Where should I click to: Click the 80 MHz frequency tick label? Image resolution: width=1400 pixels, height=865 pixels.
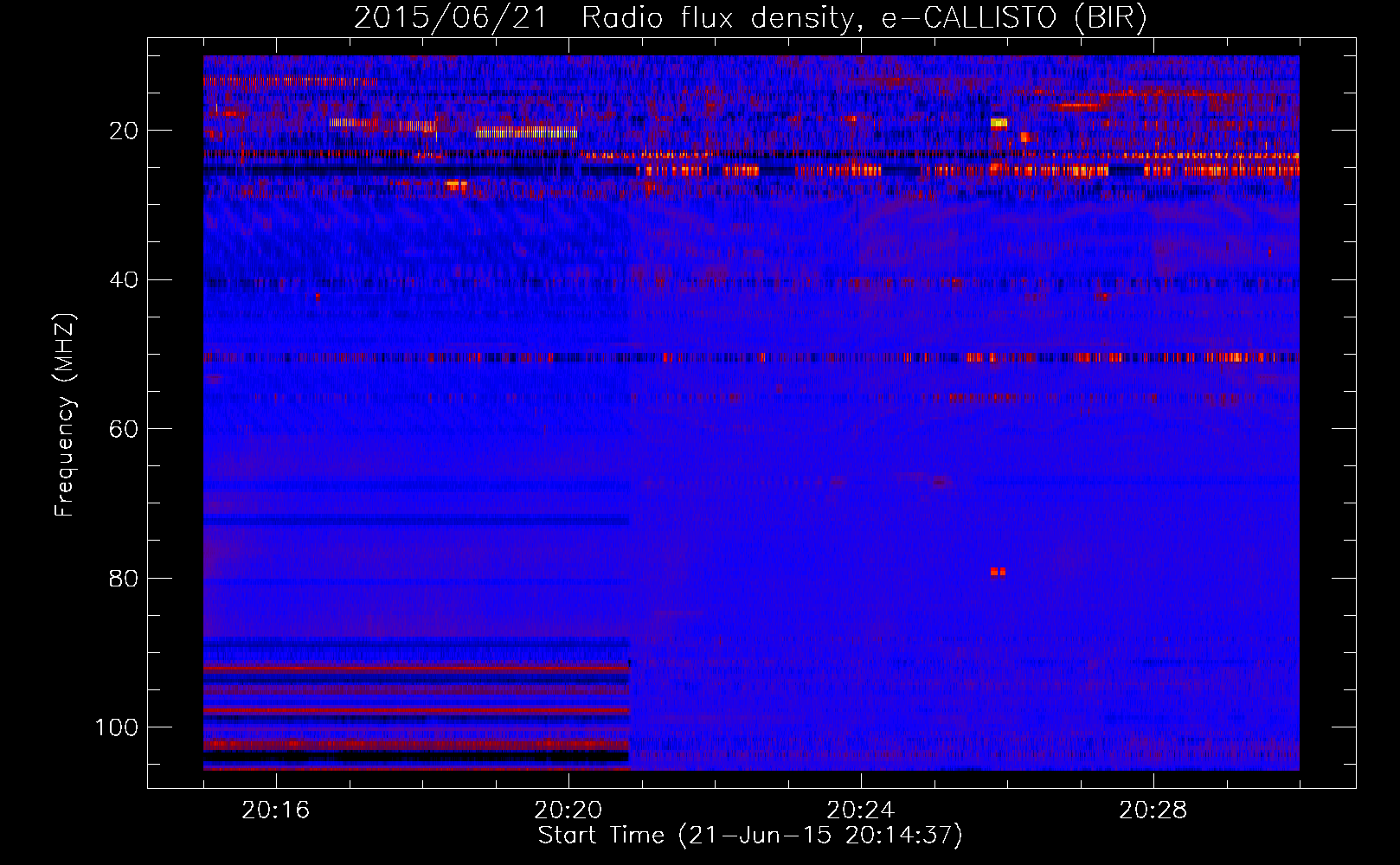[125, 578]
